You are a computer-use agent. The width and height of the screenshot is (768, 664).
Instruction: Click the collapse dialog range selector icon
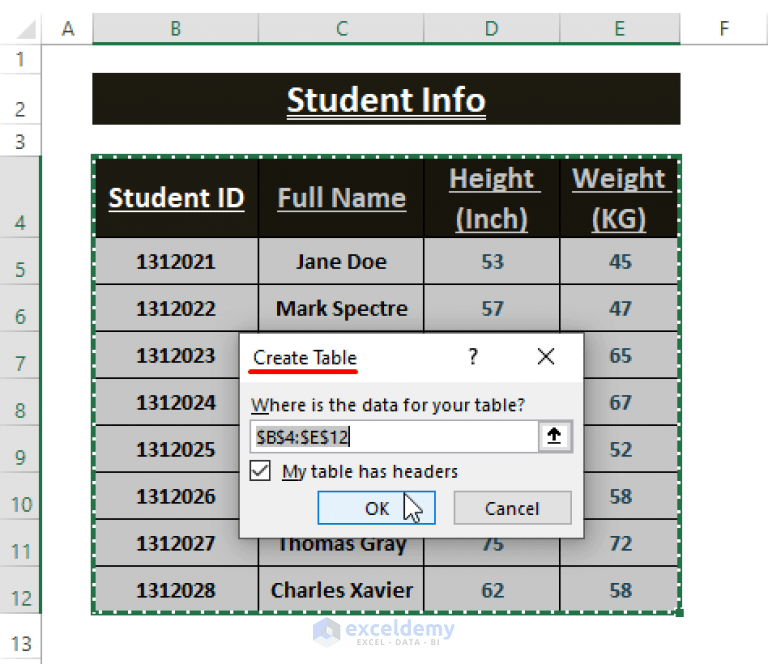[554, 436]
